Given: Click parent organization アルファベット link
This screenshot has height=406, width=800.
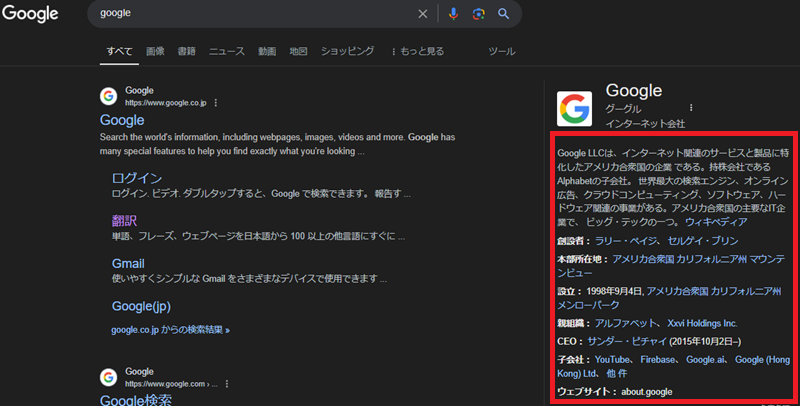Looking at the screenshot, I should pyautogui.click(x=626, y=323).
